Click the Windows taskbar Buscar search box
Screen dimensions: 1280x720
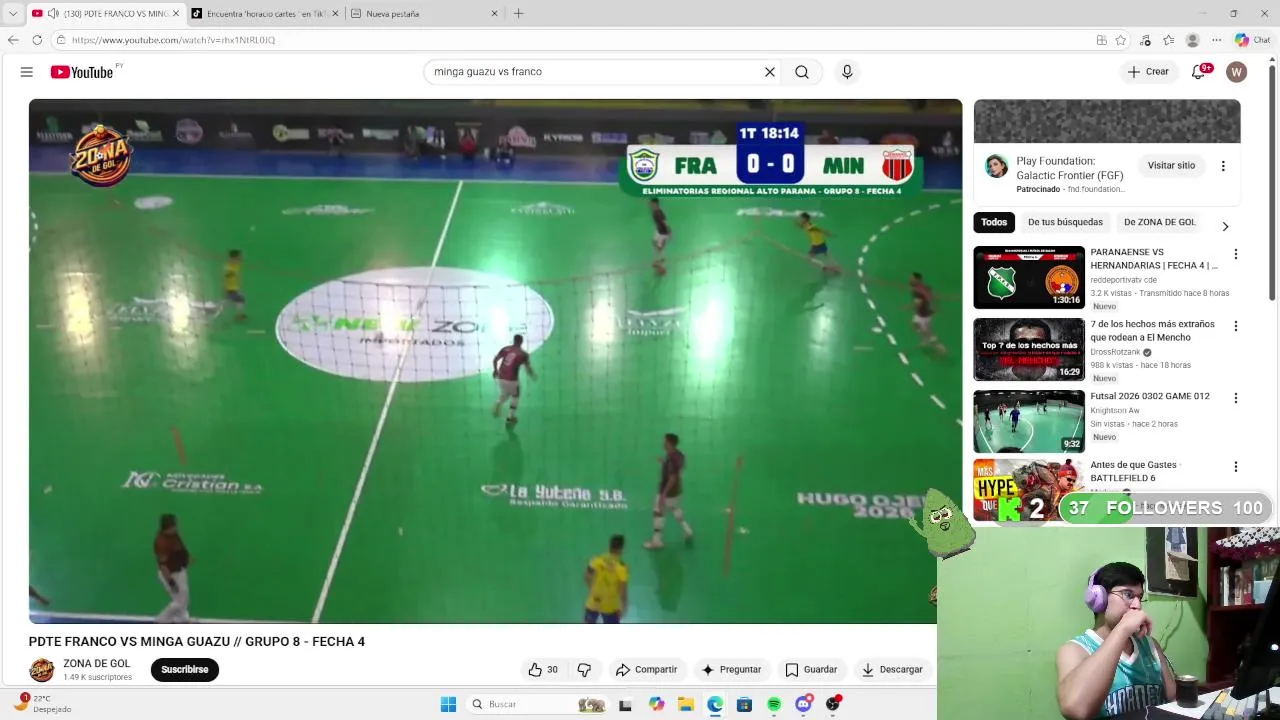(x=538, y=704)
